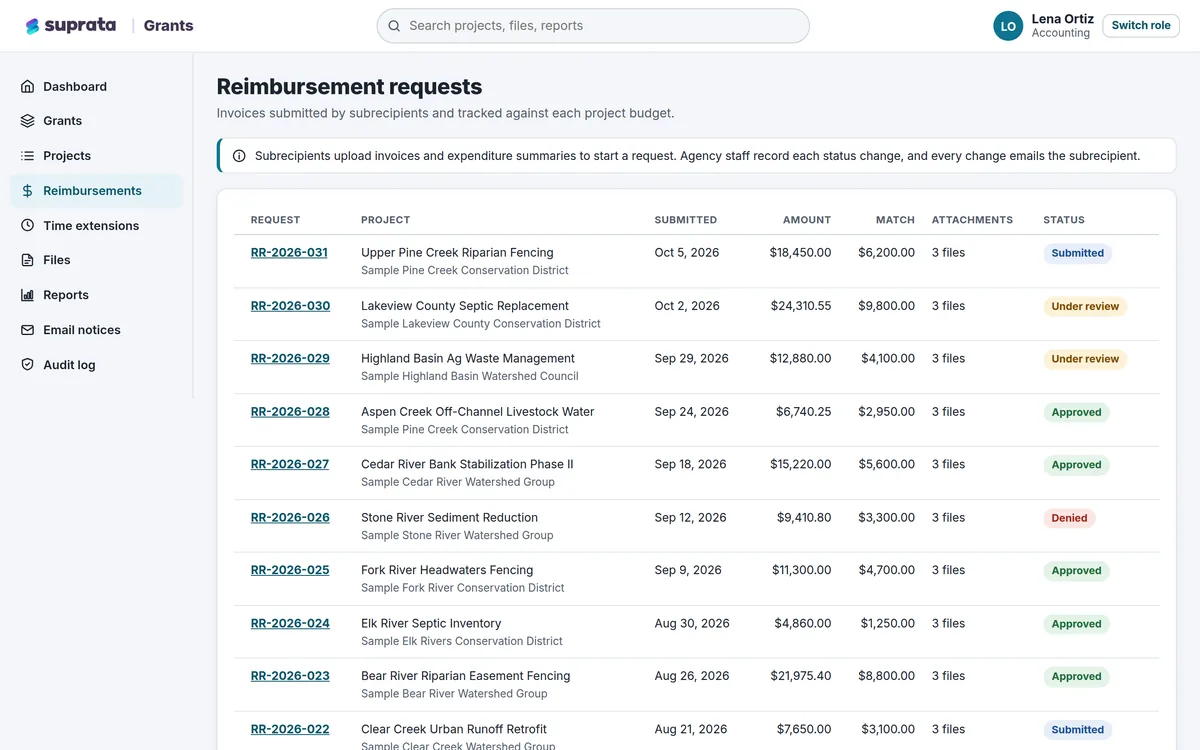Click the search magnifier icon
Image resolution: width=1200 pixels, height=750 pixels.
point(394,26)
